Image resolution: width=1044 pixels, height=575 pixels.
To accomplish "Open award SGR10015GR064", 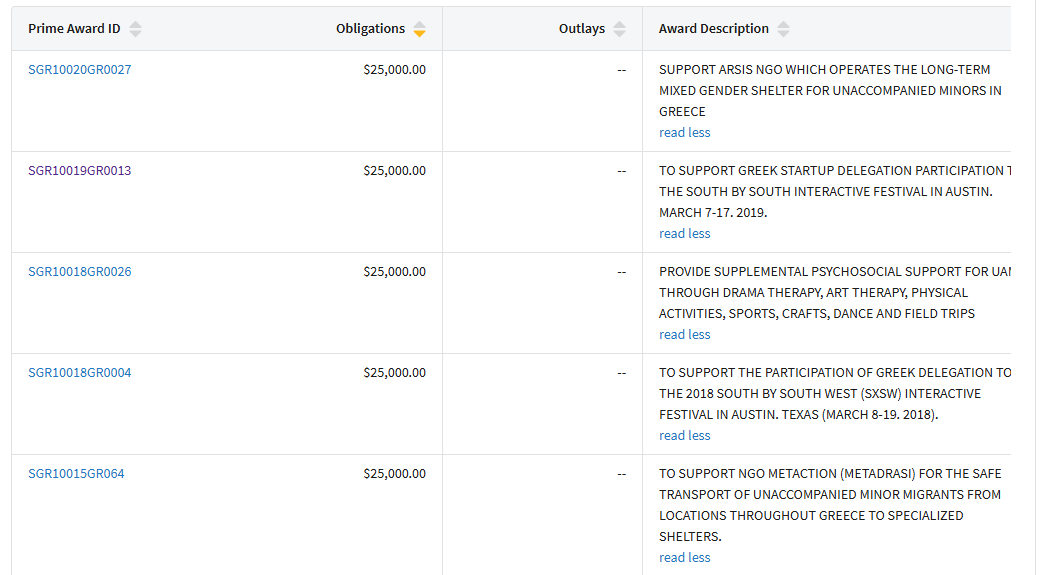I will click(x=76, y=474).
